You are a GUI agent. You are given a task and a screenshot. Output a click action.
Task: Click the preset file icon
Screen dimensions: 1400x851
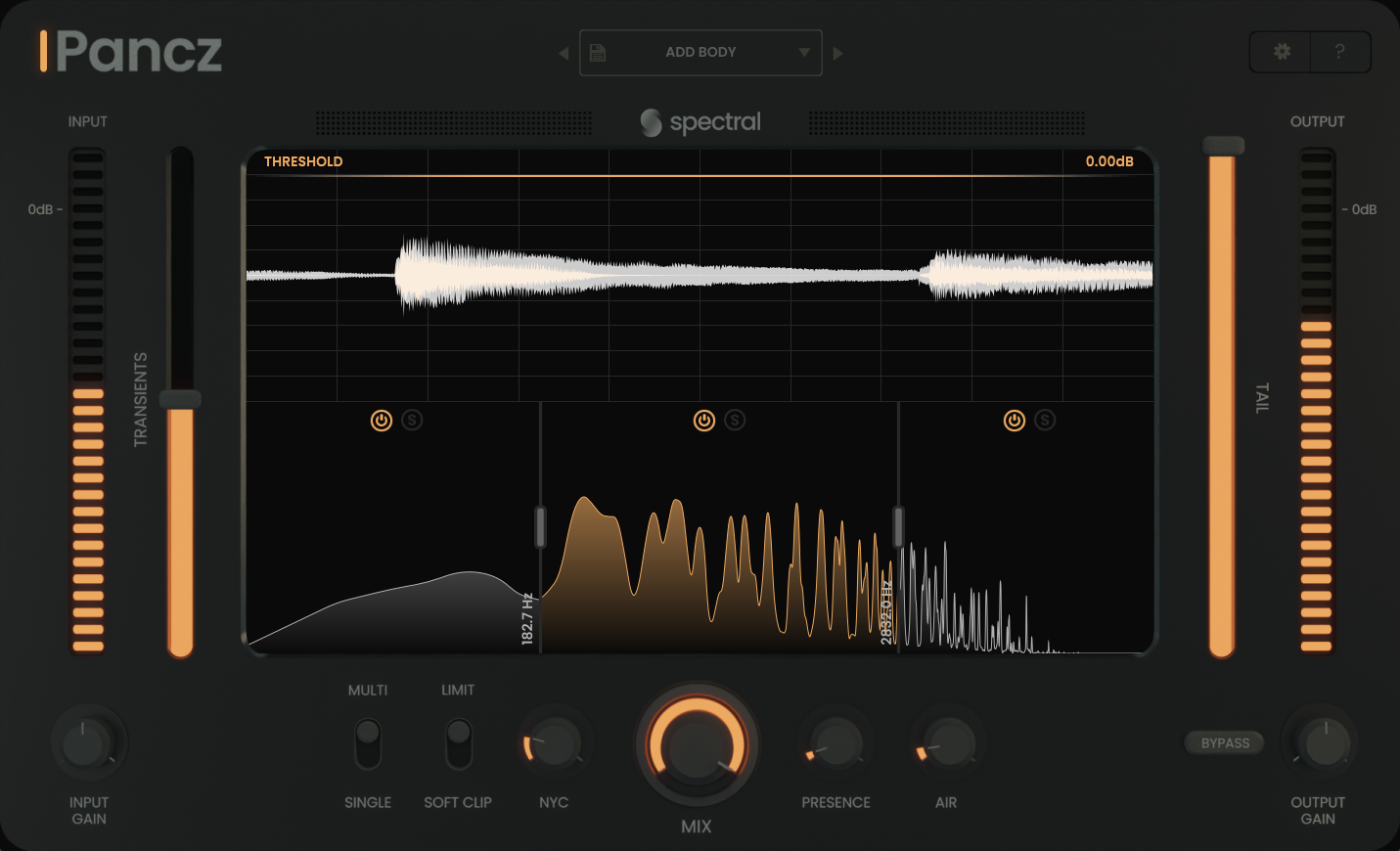pyautogui.click(x=598, y=53)
